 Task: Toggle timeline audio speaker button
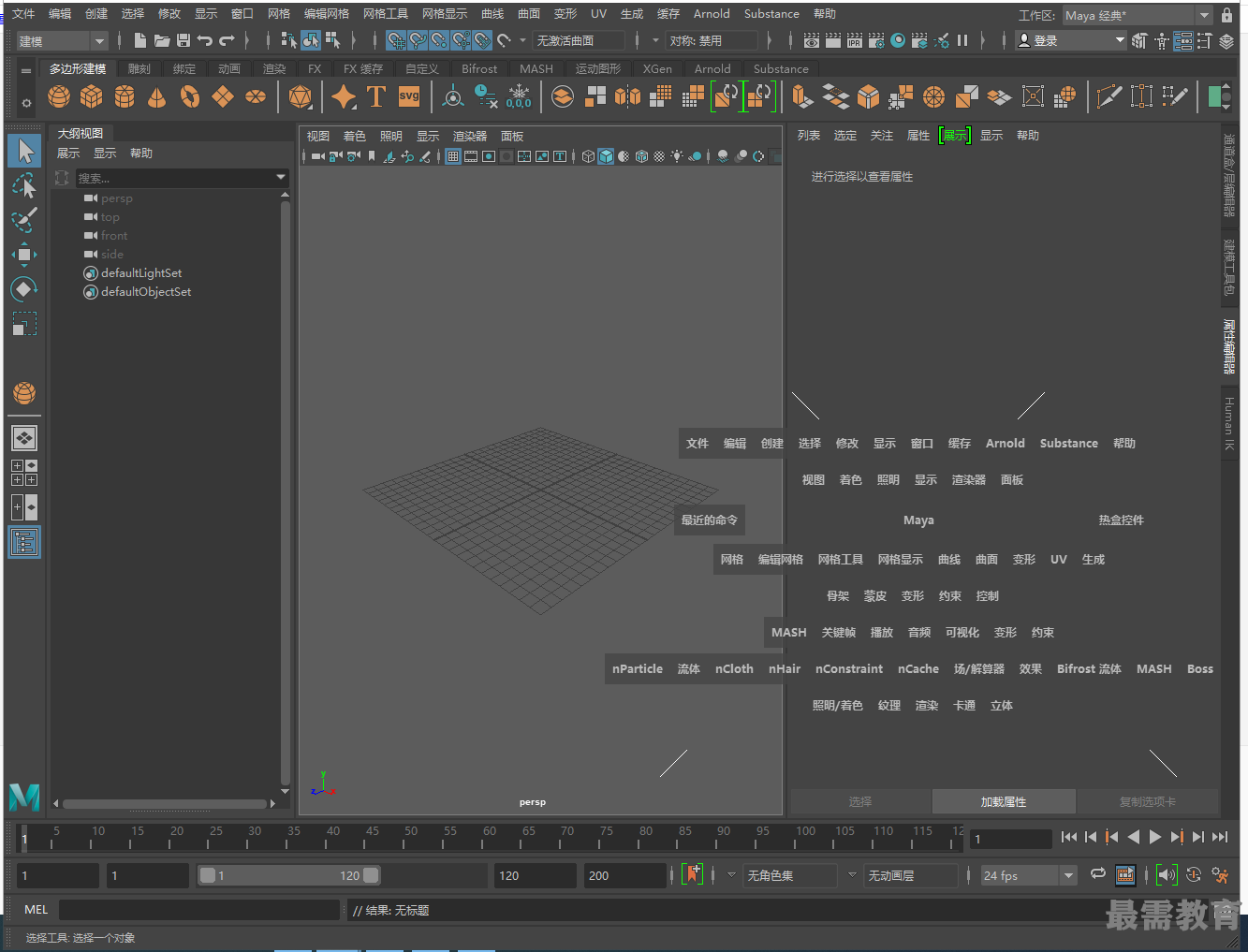[x=1166, y=875]
